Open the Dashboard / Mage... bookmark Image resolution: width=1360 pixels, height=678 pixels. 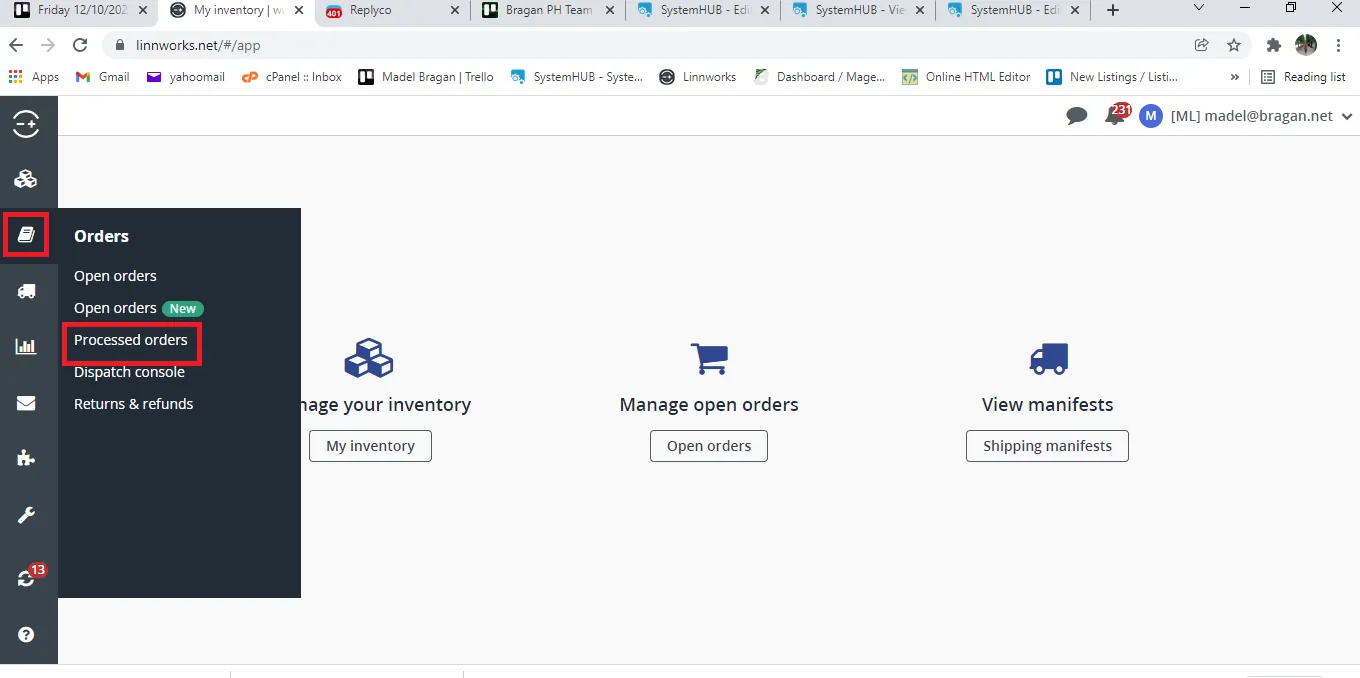(x=819, y=77)
